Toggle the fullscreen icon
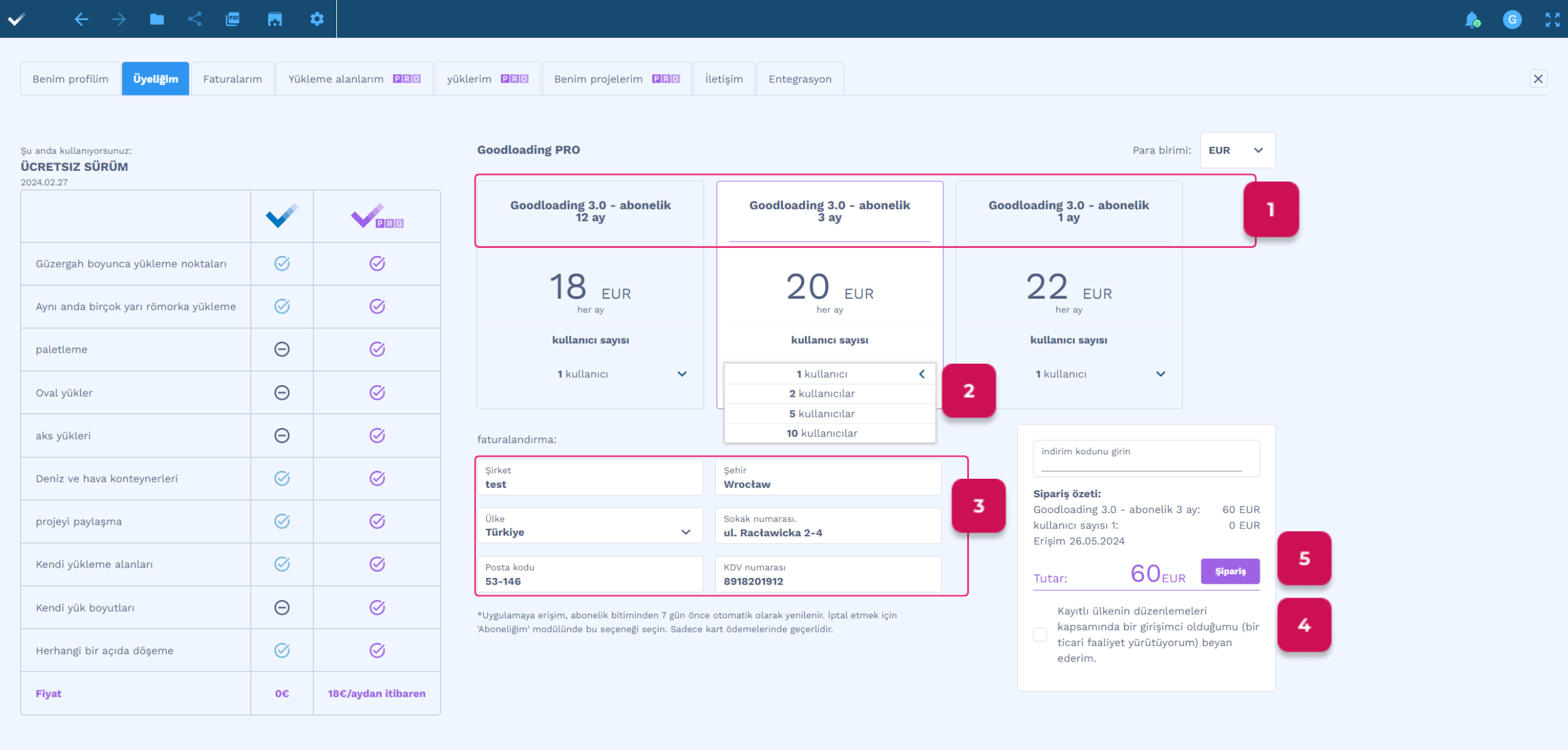The image size is (1568, 750). click(x=1552, y=20)
